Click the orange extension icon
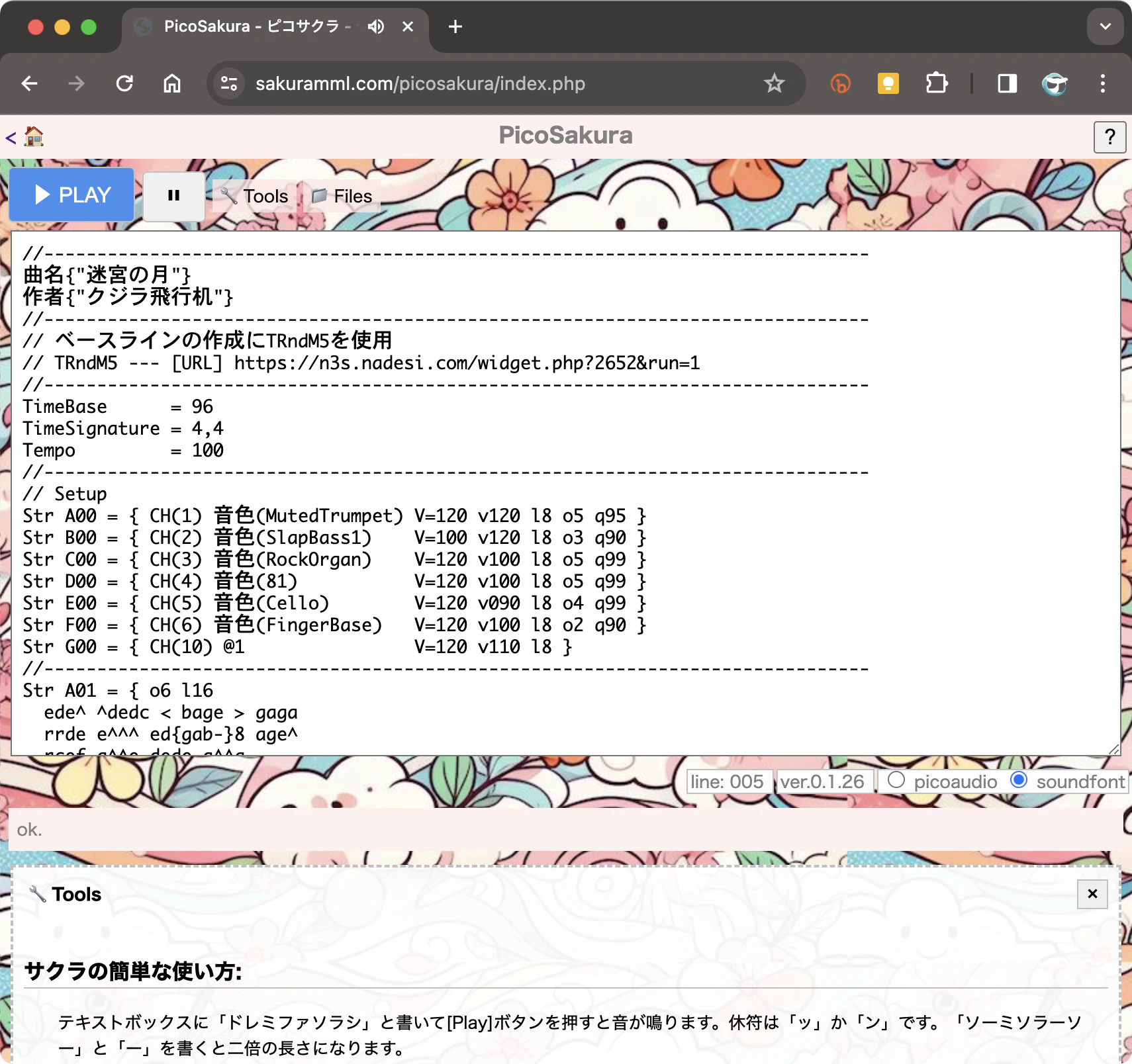The image size is (1132, 1064). coord(841,83)
